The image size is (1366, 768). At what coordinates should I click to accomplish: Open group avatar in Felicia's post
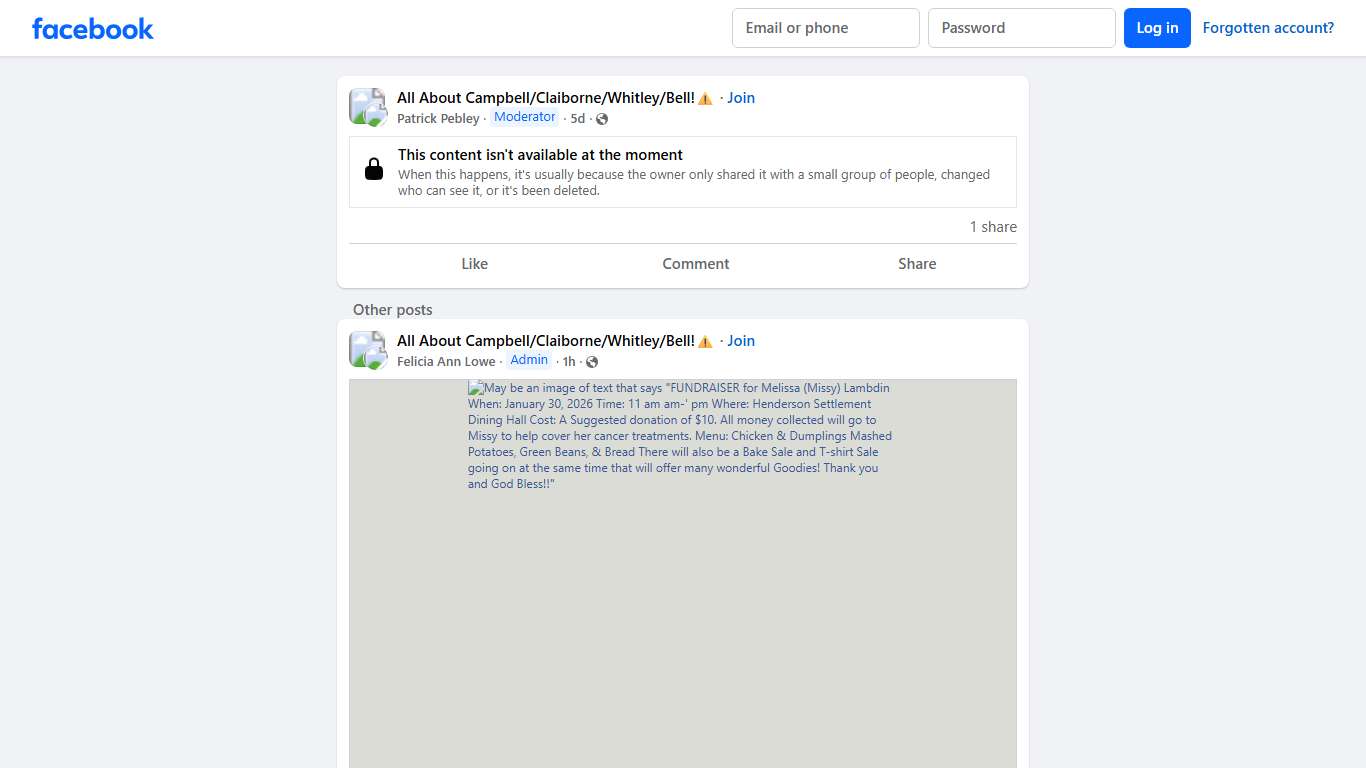[x=367, y=350]
